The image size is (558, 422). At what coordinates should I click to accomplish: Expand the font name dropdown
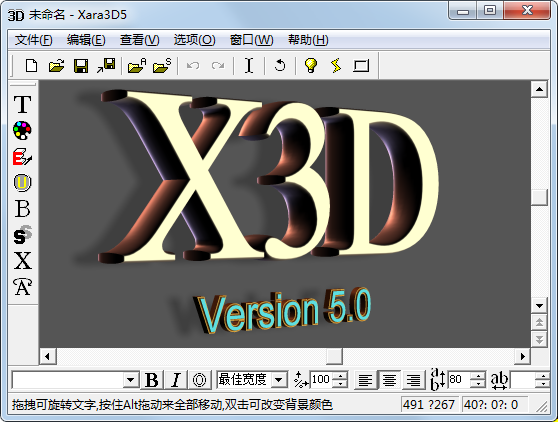131,380
